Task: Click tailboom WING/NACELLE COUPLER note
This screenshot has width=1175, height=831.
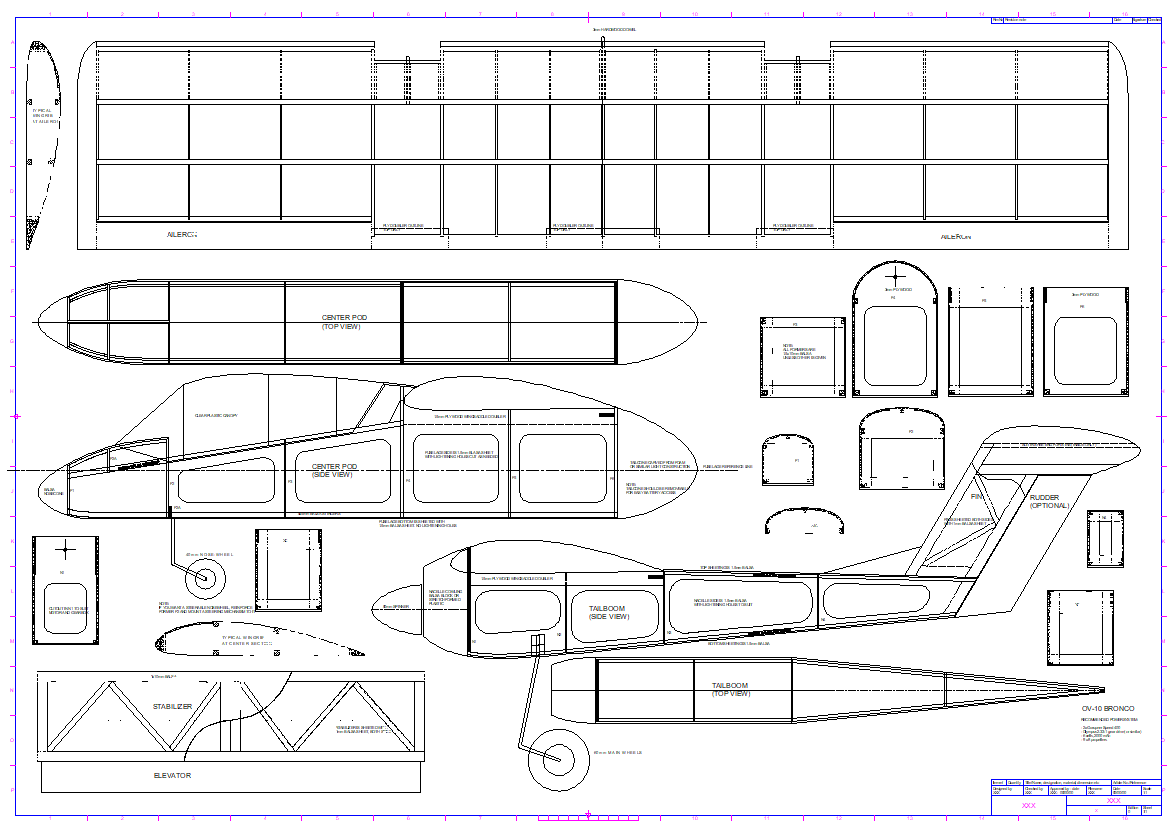Action: click(517, 578)
